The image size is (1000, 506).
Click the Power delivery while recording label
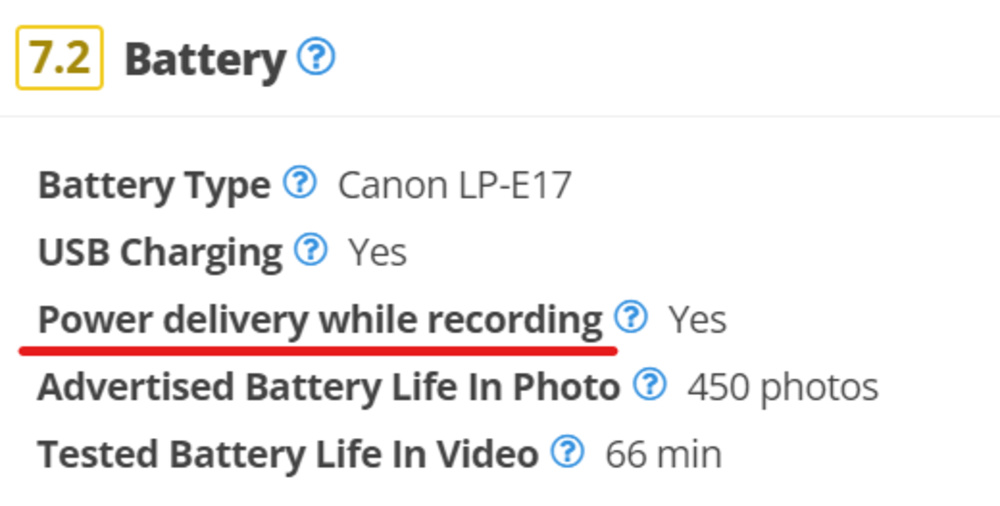click(x=320, y=320)
